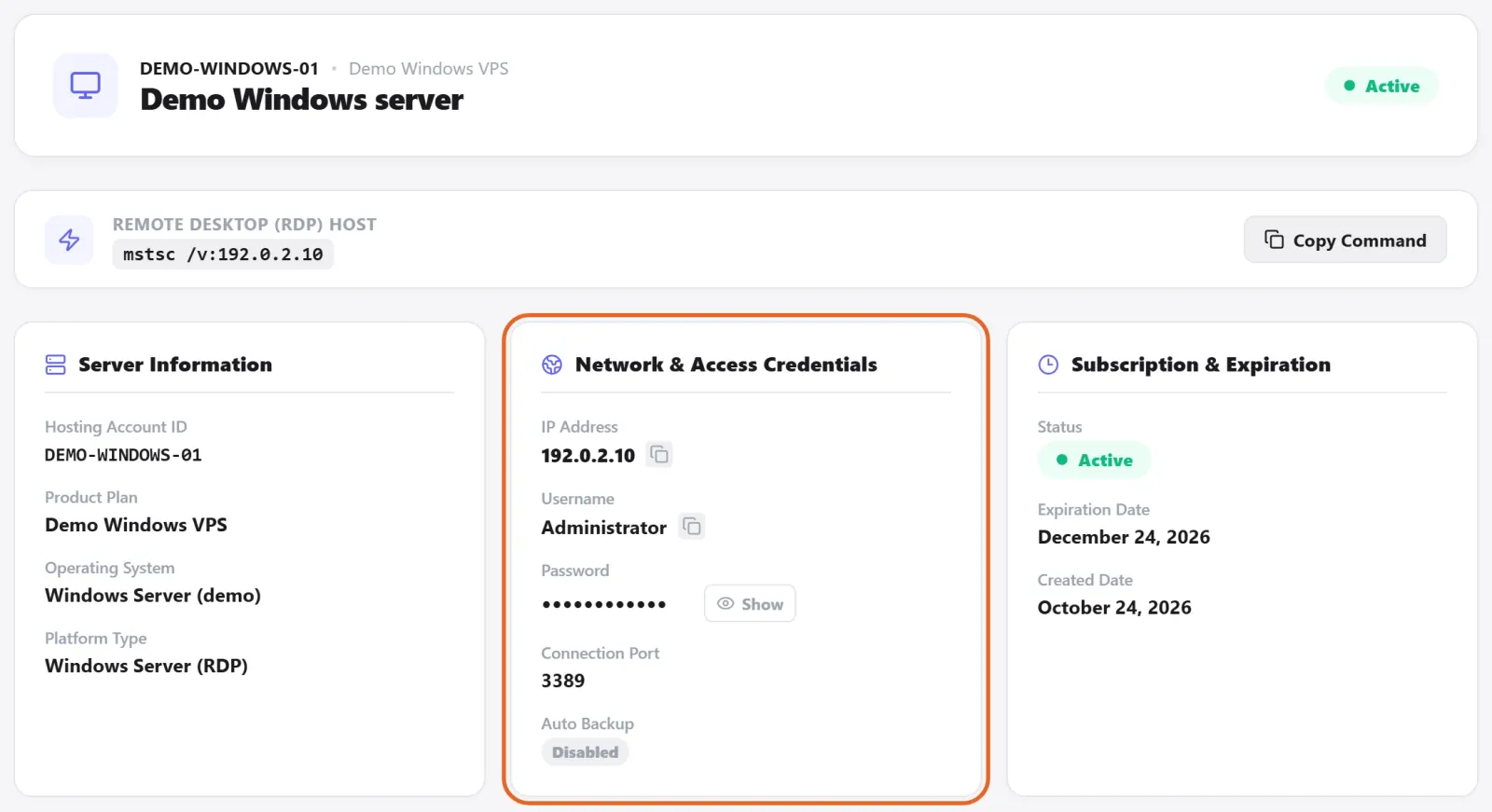This screenshot has height=812, width=1492.
Task: Click the Windows Server (demo) operating system value
Action: click(x=153, y=596)
